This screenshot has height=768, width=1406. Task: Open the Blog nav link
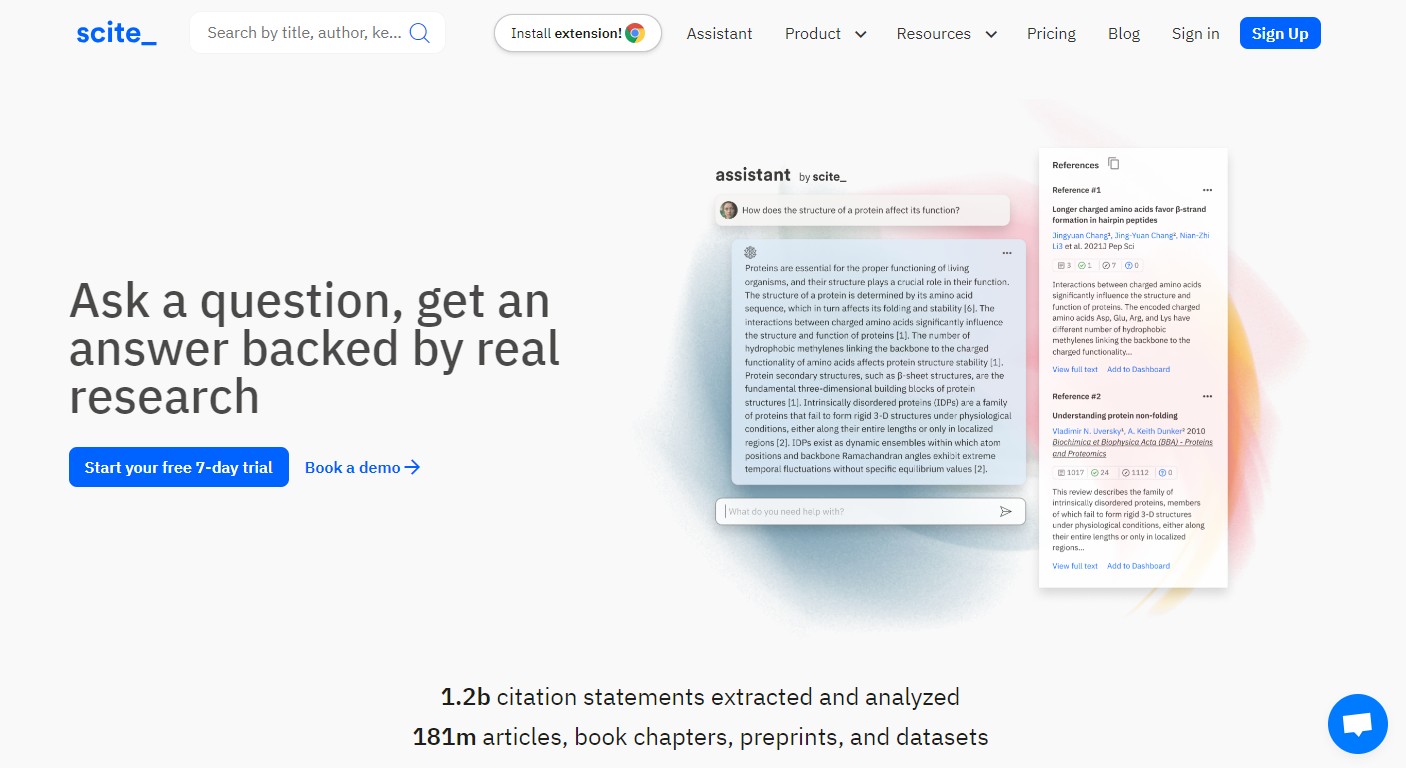(x=1124, y=33)
